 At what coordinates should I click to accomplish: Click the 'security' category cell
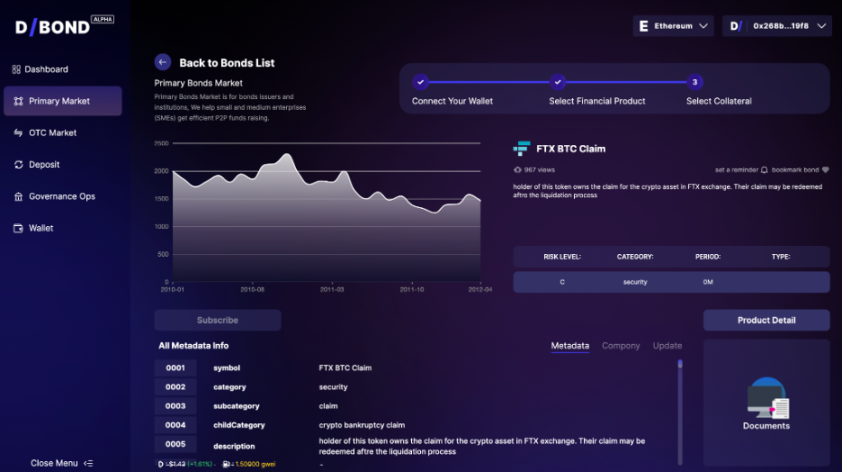635,282
